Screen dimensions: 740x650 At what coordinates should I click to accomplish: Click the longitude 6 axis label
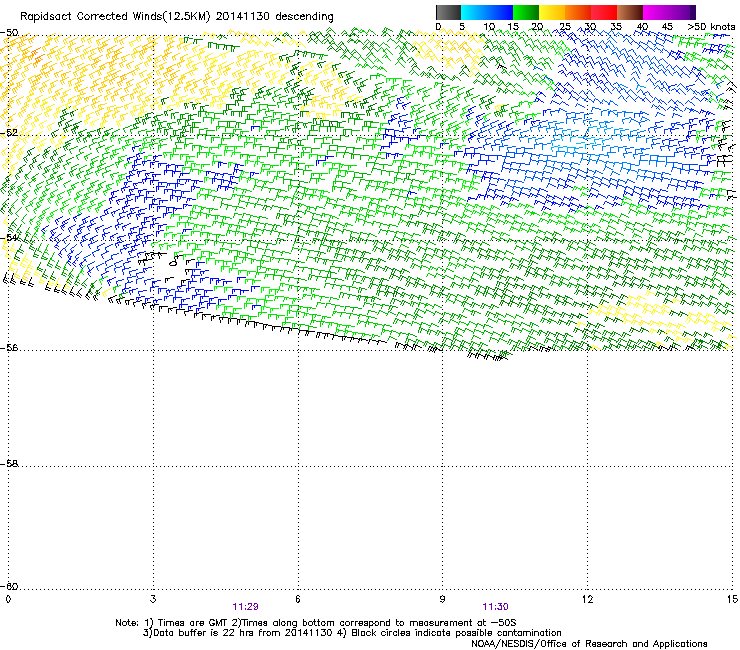point(298,599)
